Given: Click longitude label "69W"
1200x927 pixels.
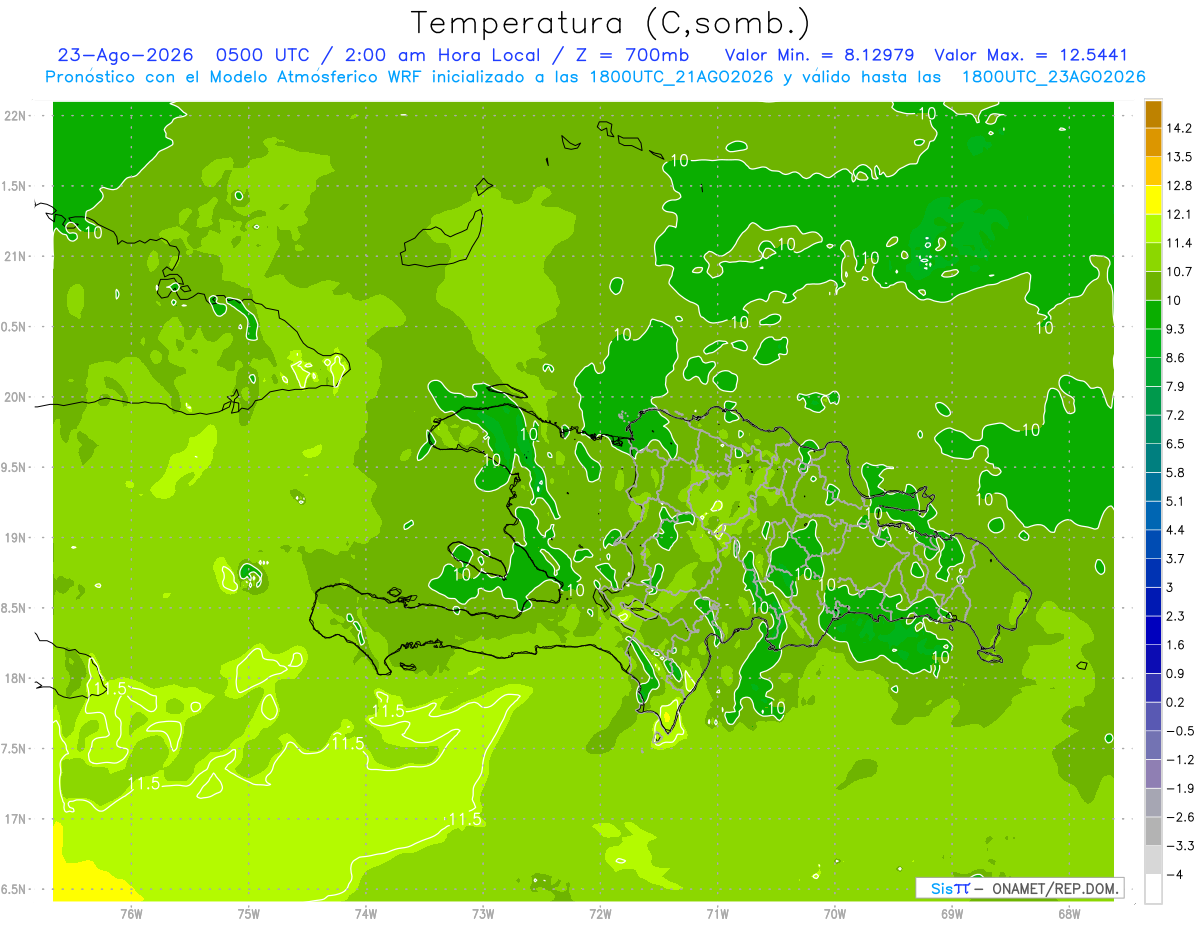Looking at the screenshot, I should coord(952,914).
